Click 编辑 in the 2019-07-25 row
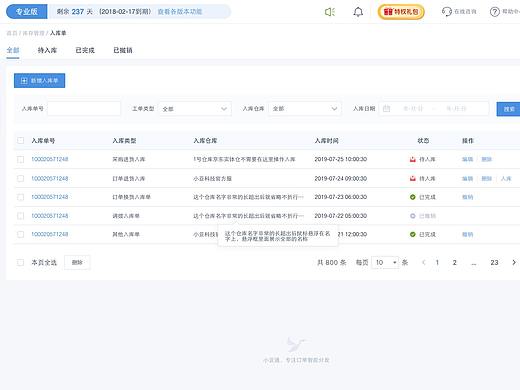 coord(467,159)
